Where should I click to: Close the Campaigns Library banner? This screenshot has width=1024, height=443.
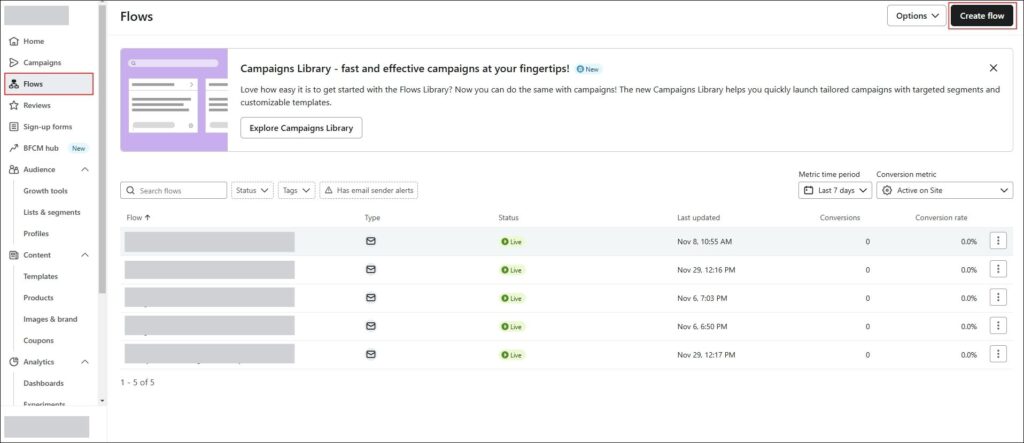[993, 68]
